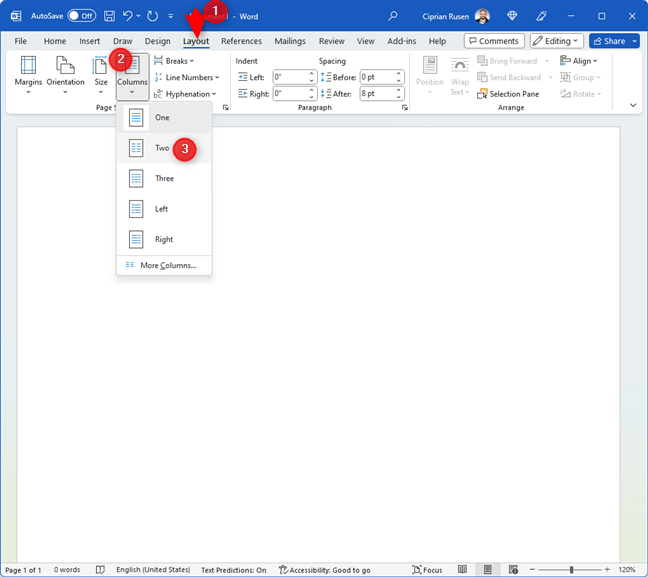Screen dimensions: 648x577
Task: Click the zoom out minus button
Action: pos(532,570)
